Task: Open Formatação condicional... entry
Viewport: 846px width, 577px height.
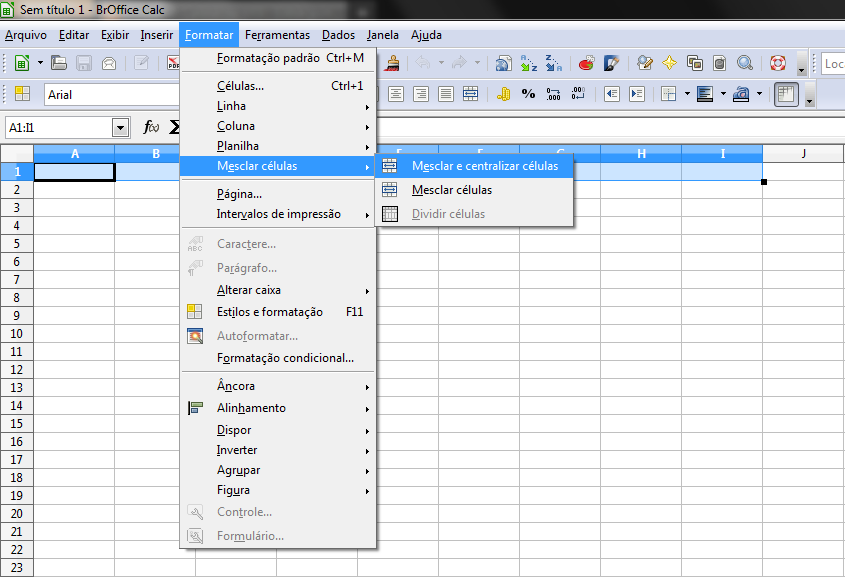Action: [278, 358]
